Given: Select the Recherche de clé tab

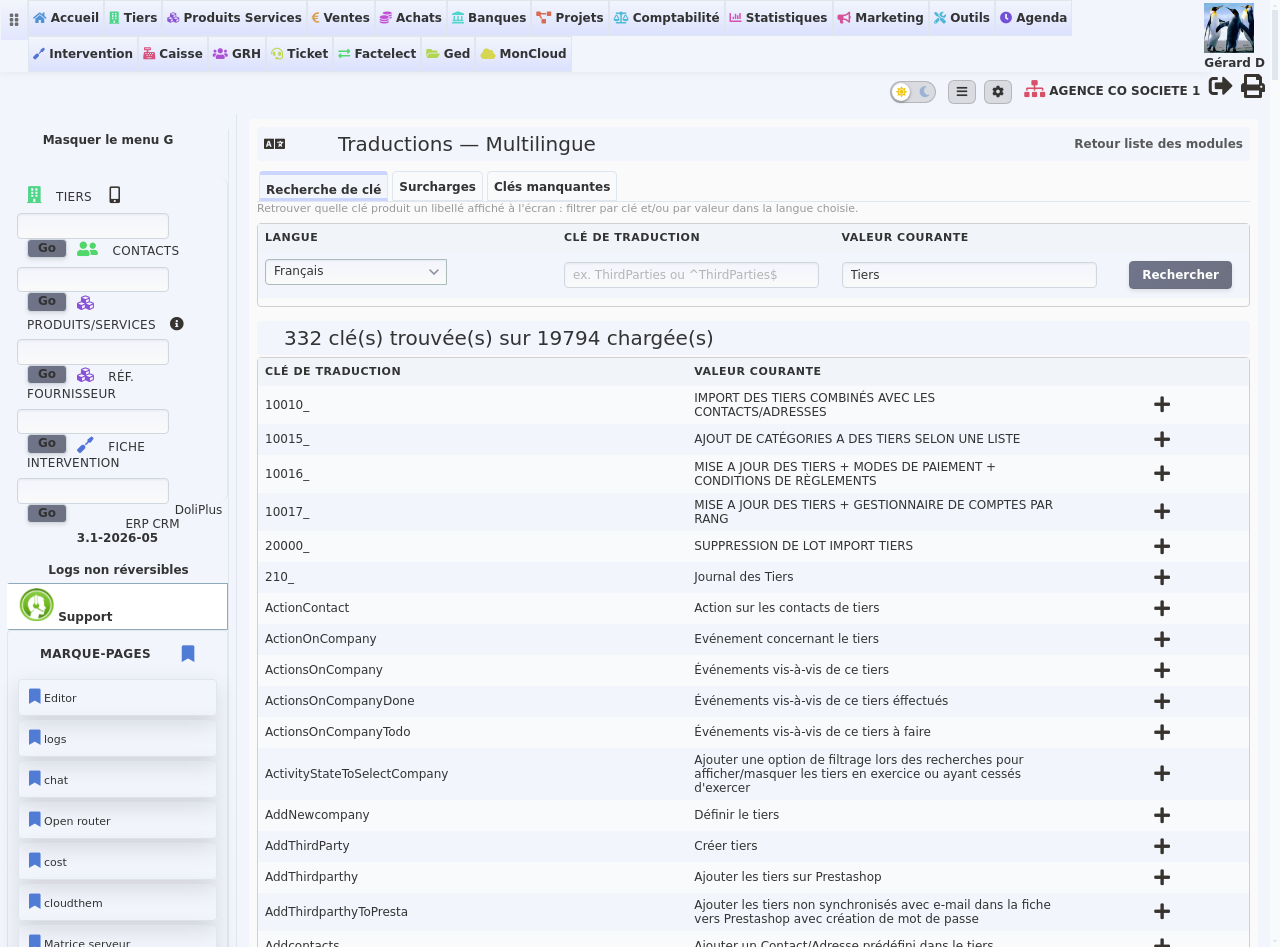Looking at the screenshot, I should point(323,188).
